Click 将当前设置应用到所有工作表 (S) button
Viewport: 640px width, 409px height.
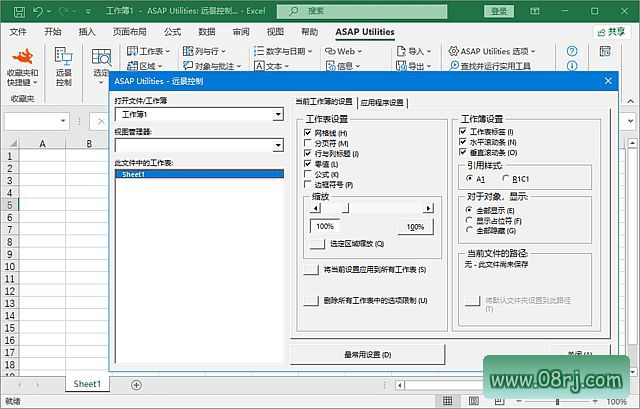(311, 270)
